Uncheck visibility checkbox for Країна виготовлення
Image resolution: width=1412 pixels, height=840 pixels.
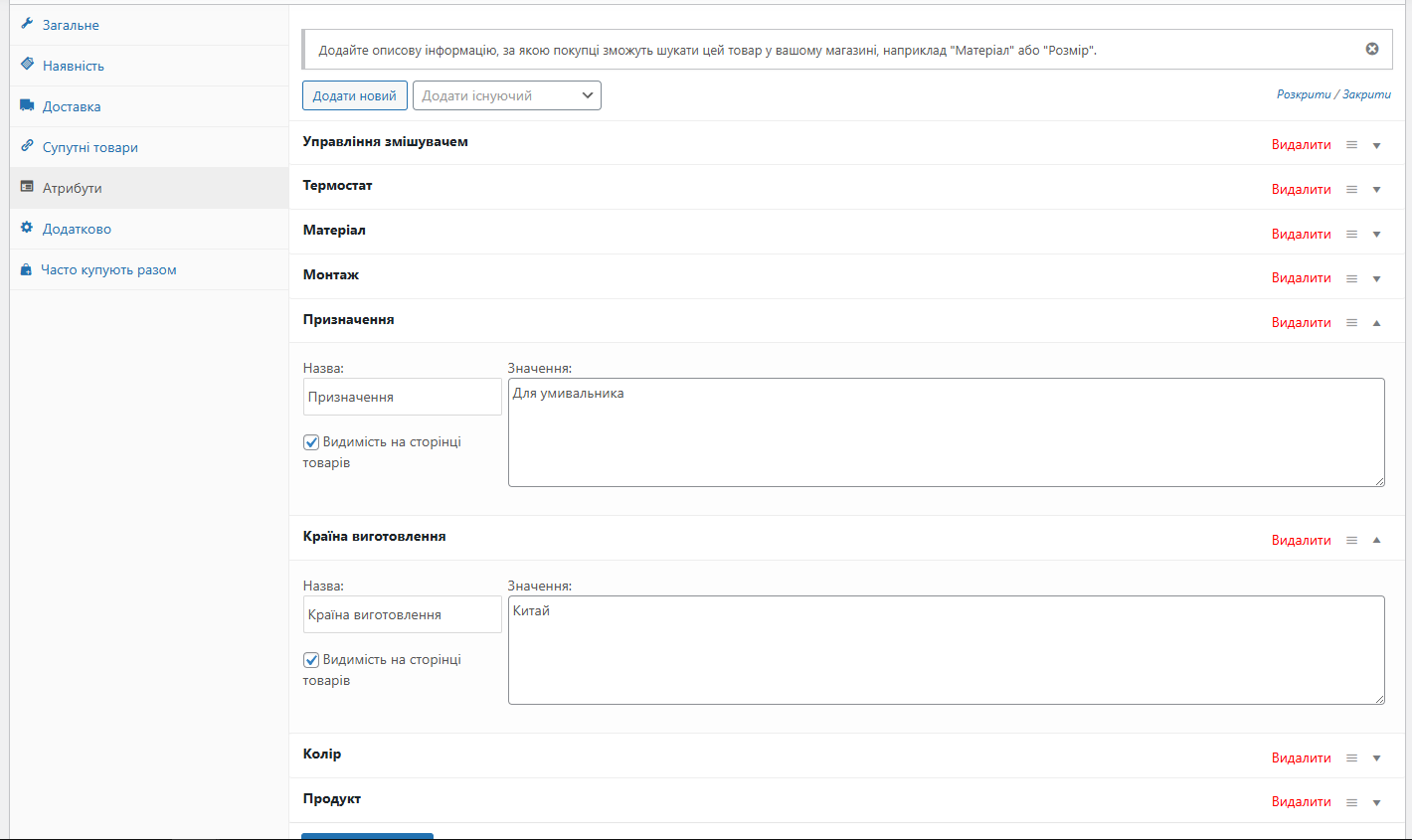pyautogui.click(x=311, y=660)
